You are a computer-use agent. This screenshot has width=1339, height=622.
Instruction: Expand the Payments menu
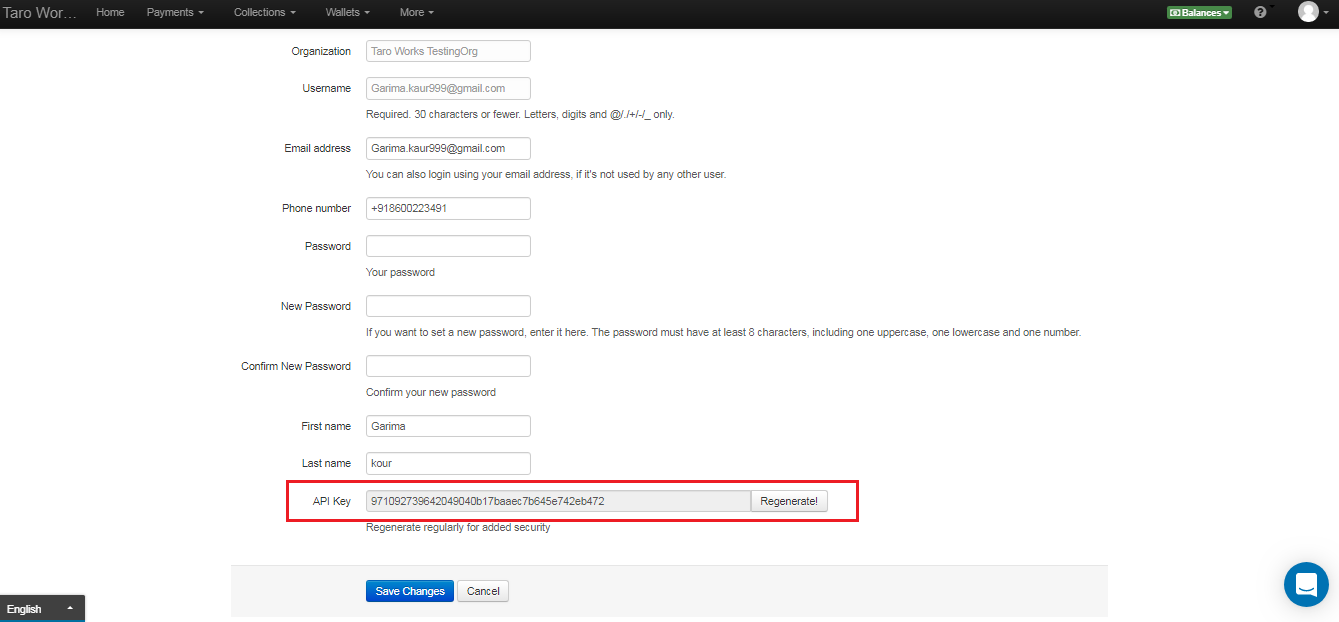pos(175,12)
